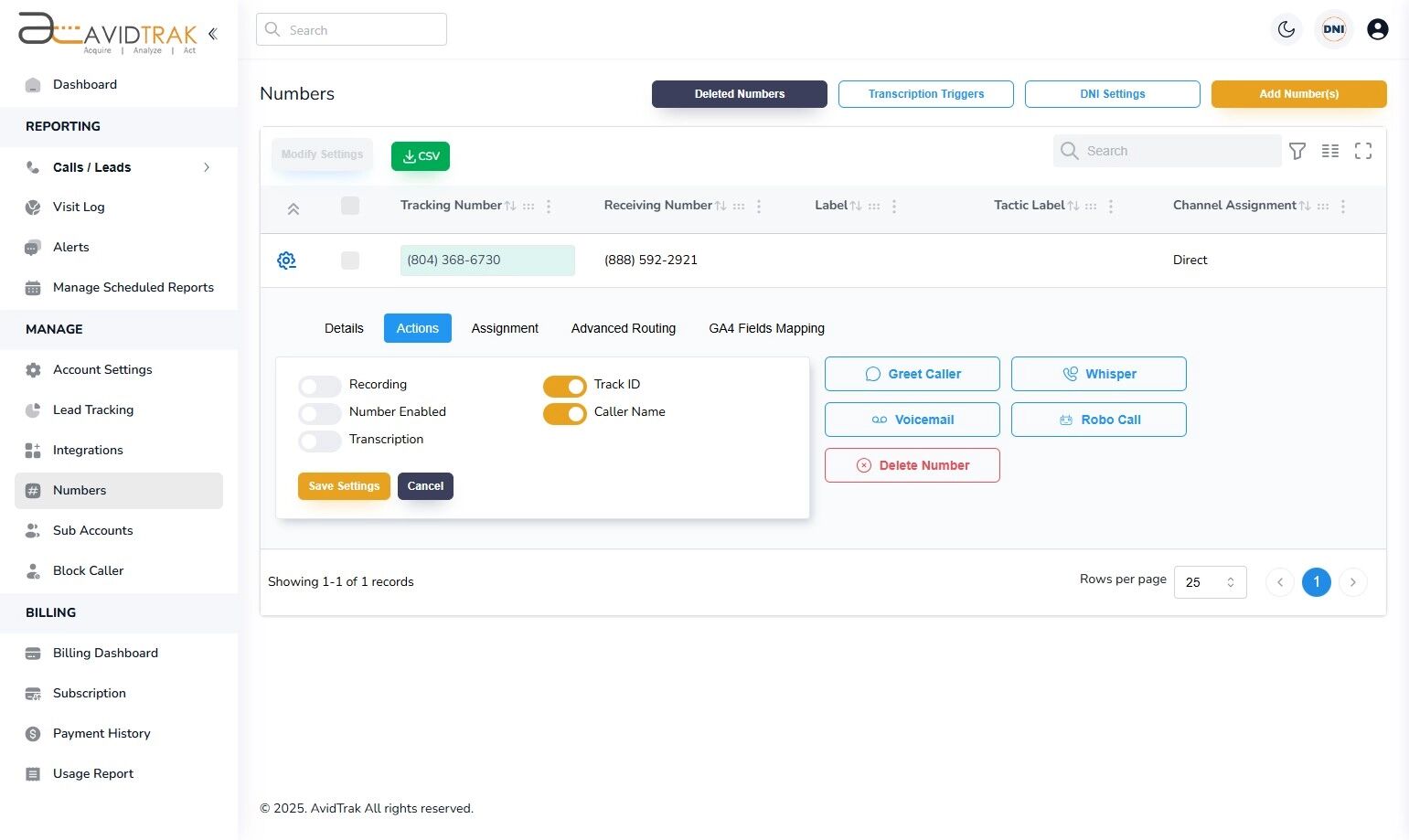Enable dark mode with the moon icon
The image size is (1409, 840).
(x=1286, y=29)
